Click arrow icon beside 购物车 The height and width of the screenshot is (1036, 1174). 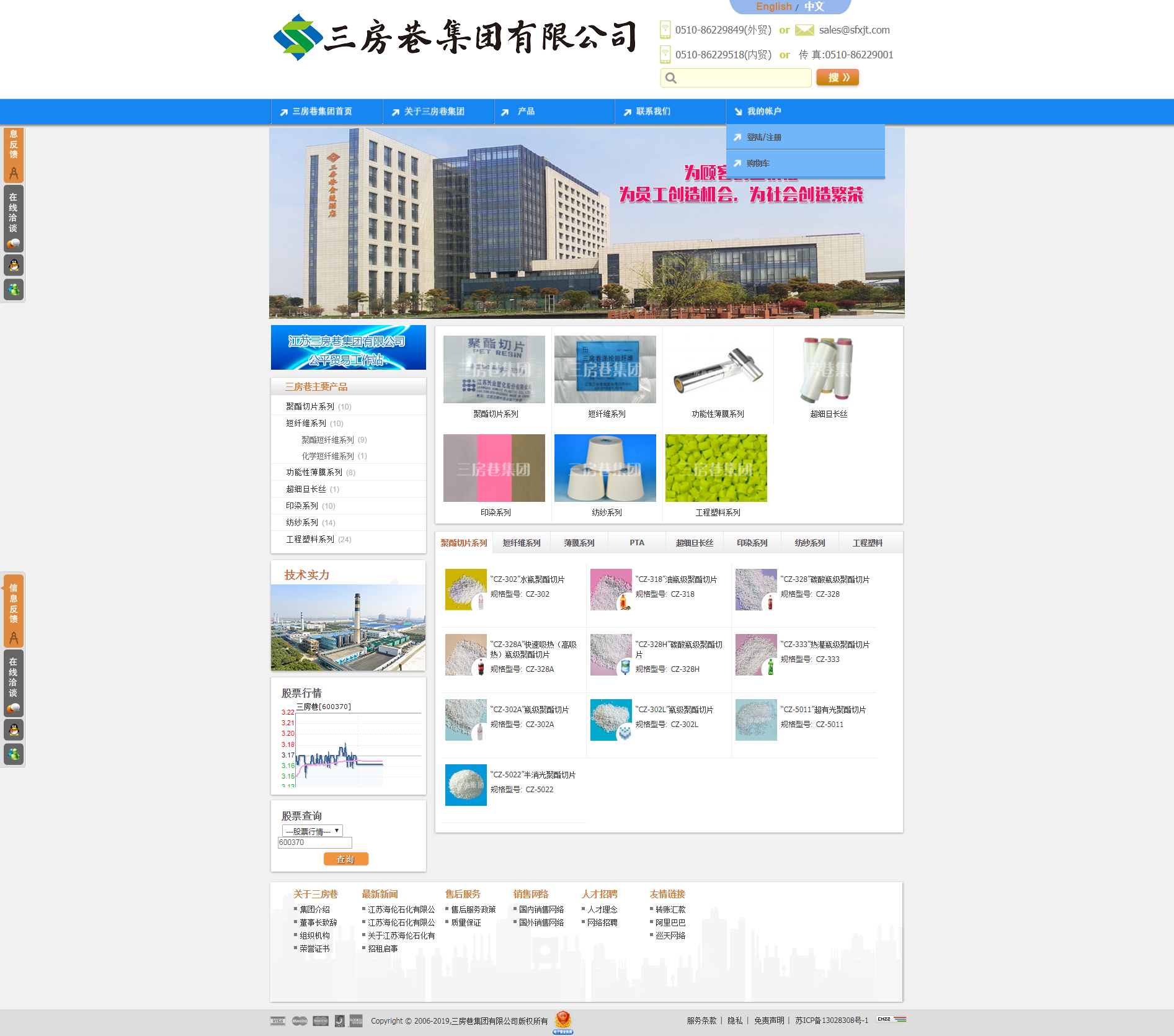pos(737,163)
